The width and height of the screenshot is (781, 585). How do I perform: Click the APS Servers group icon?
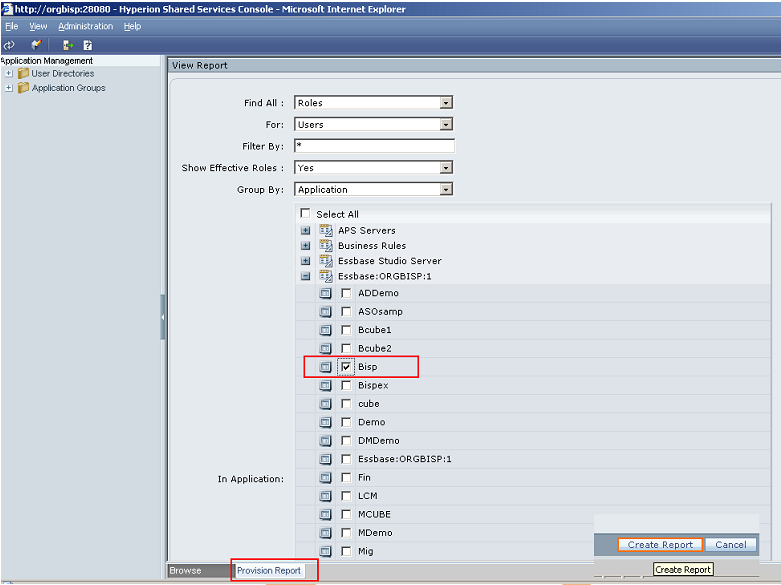tap(326, 231)
